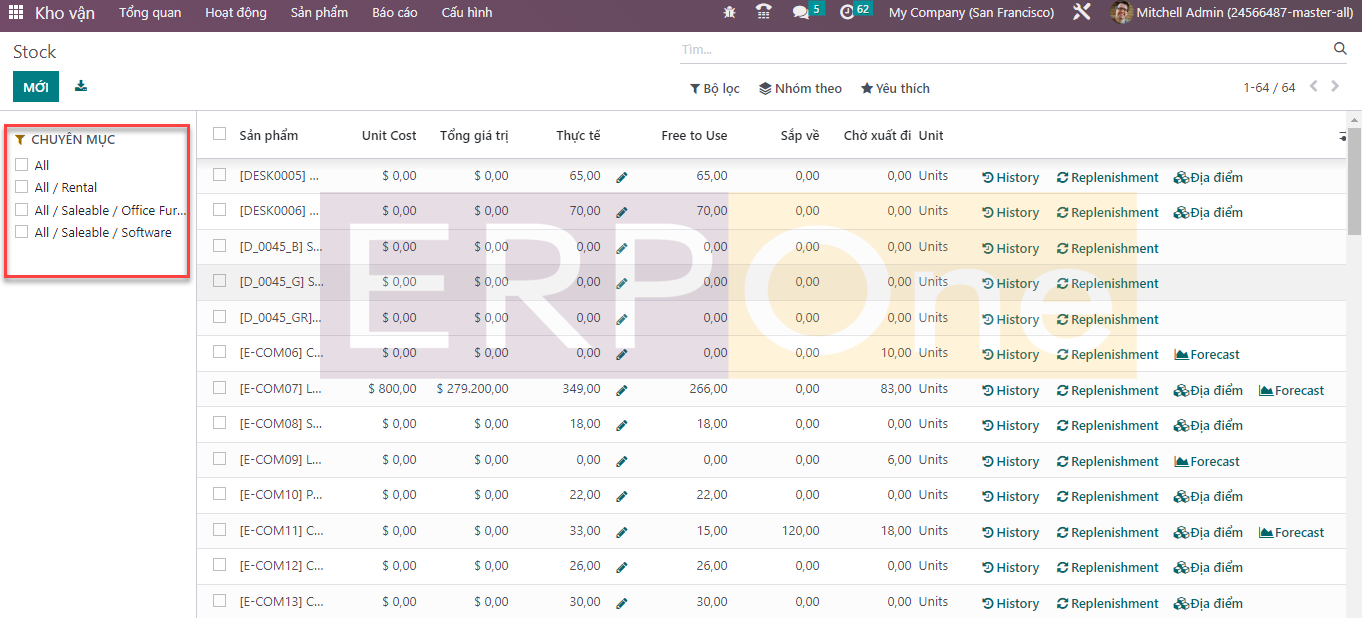Click the MỚI button
The image size is (1362, 618).
(36, 87)
